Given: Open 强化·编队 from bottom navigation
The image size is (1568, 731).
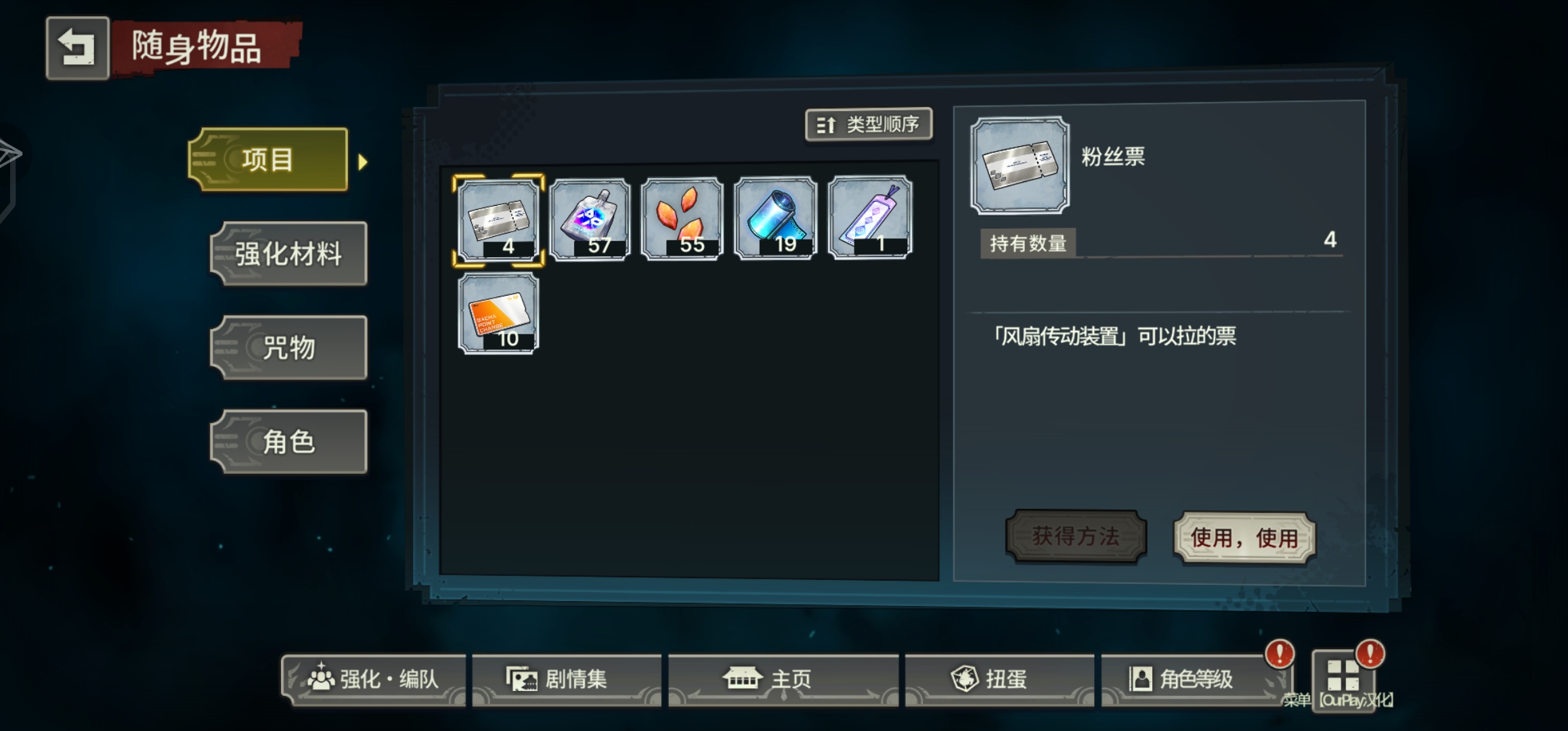Looking at the screenshot, I should point(374,679).
